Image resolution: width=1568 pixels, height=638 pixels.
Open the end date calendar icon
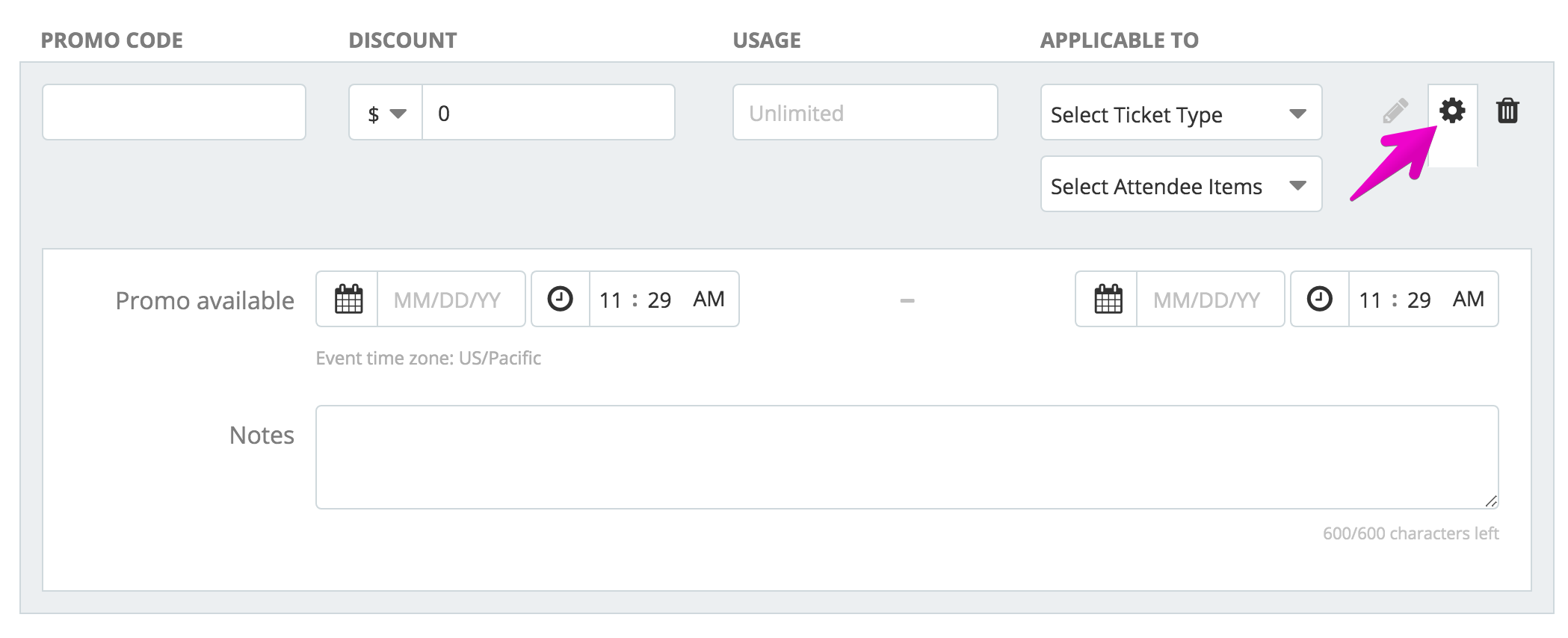tap(1108, 300)
